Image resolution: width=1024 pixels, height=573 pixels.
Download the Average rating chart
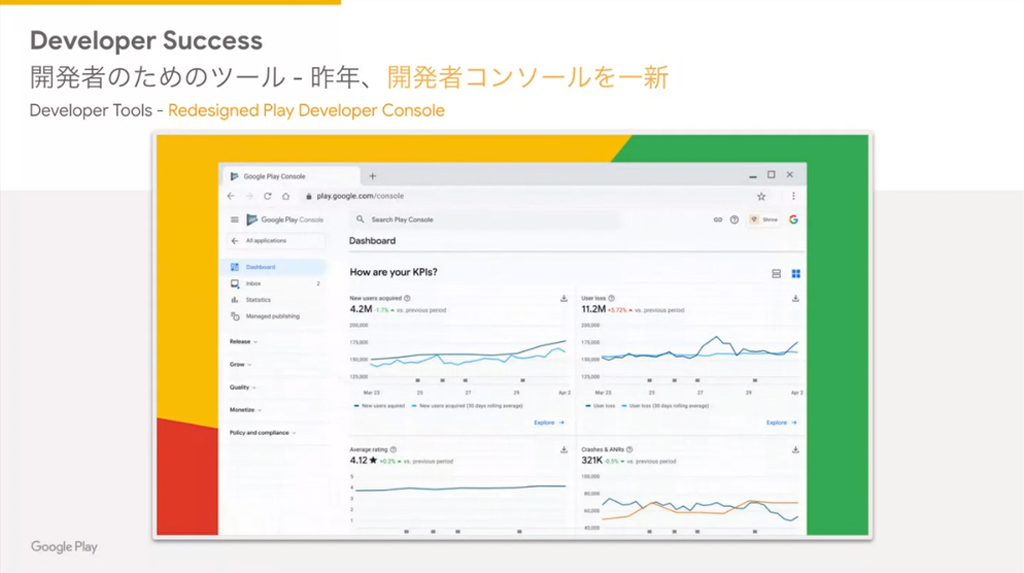tap(564, 450)
